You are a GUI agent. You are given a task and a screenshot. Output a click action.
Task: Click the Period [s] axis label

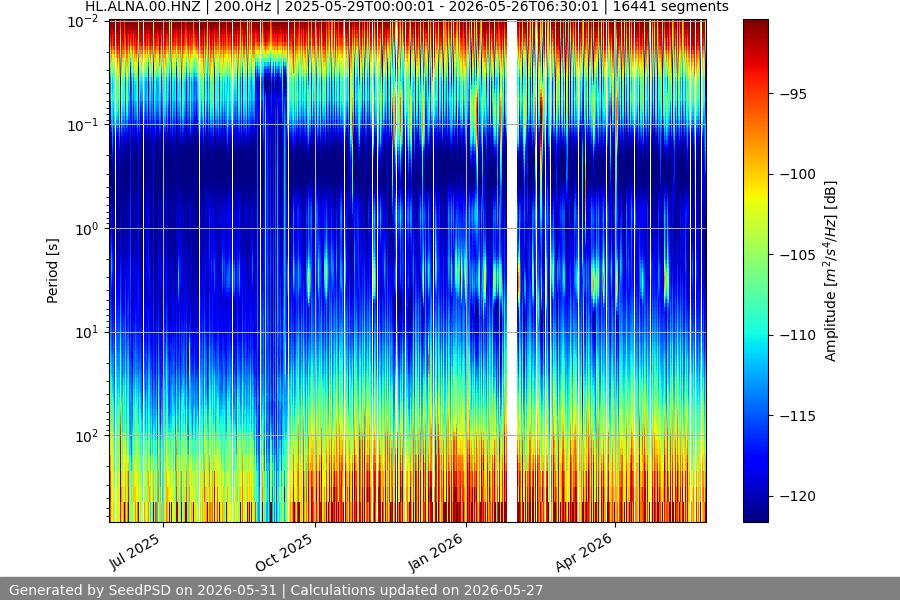[x=52, y=271]
